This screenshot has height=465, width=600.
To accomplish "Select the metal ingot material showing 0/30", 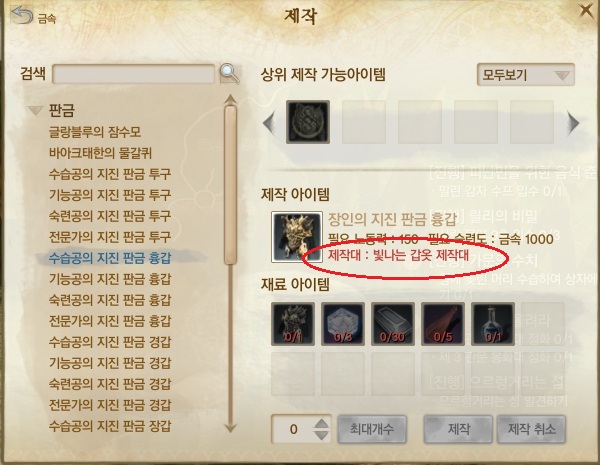I will tap(393, 324).
